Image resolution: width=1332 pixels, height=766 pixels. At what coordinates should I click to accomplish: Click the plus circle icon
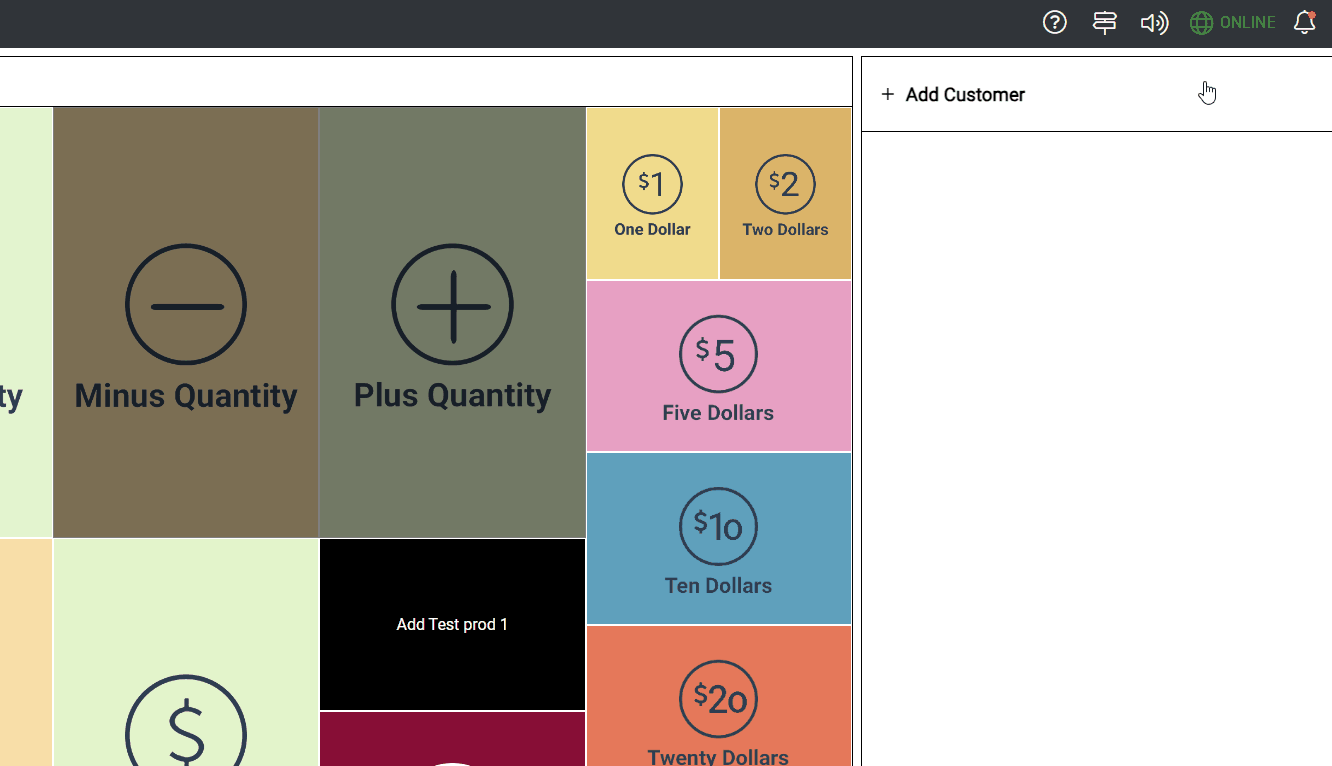point(452,304)
